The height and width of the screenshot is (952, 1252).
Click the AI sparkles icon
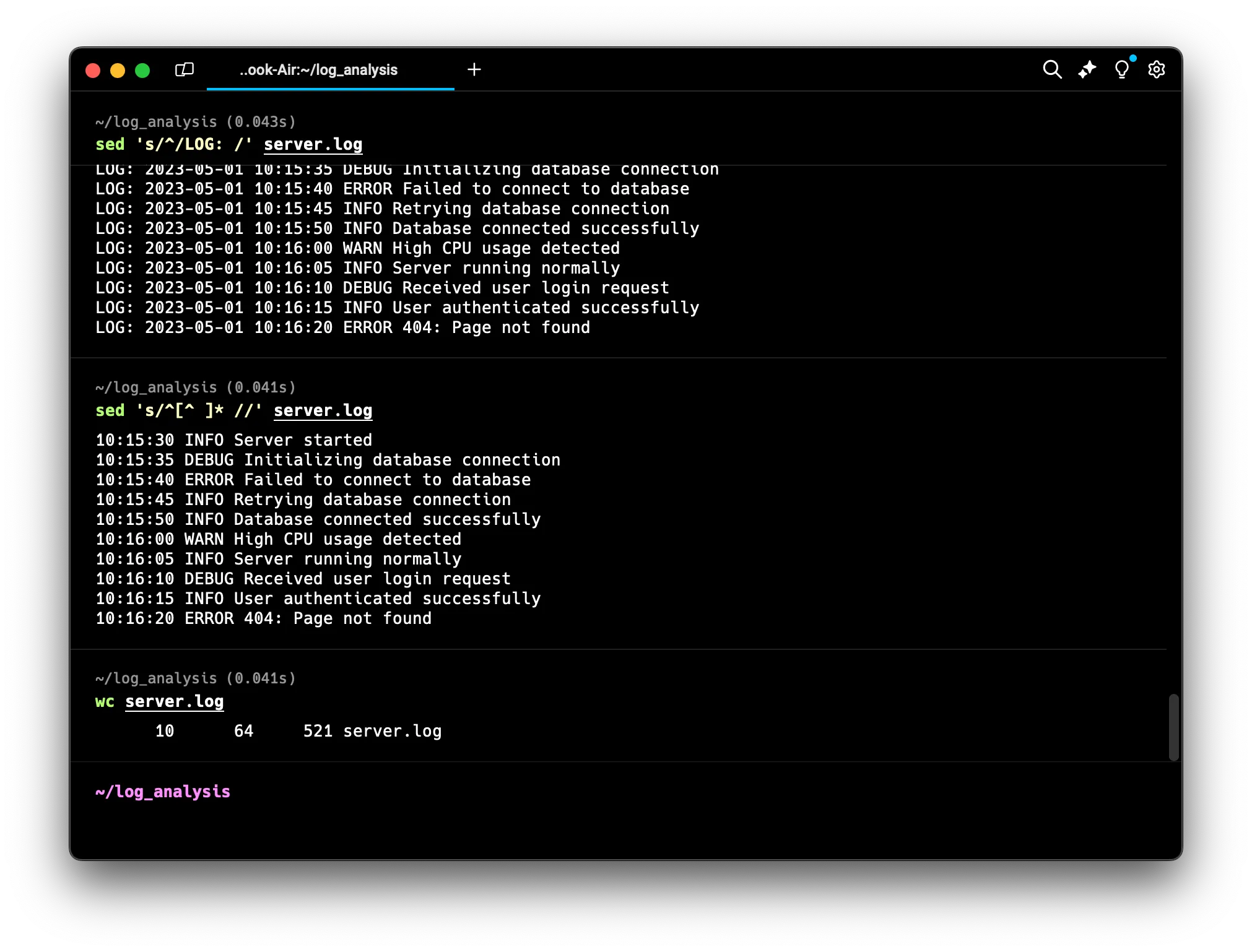click(x=1087, y=69)
